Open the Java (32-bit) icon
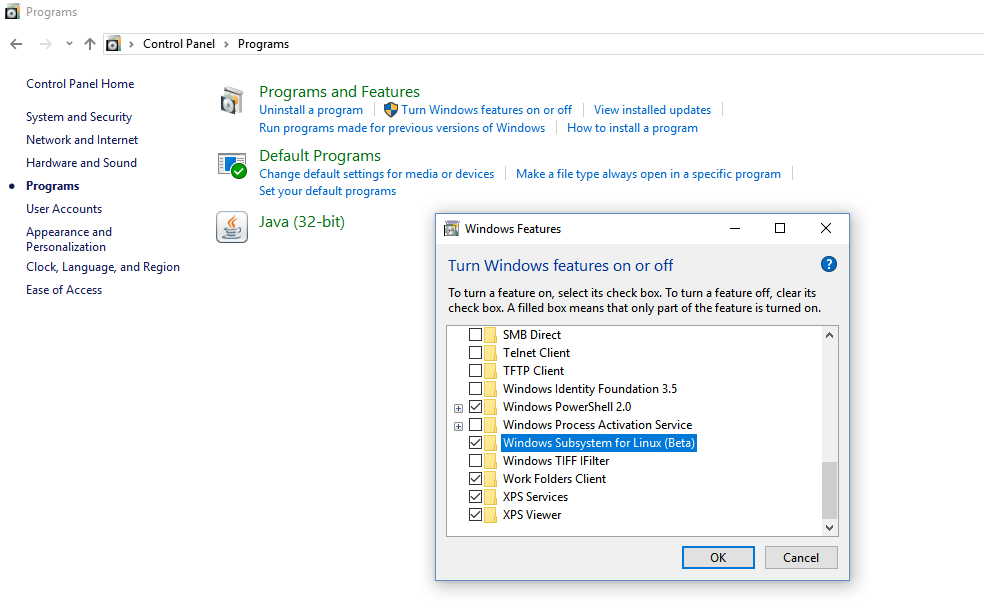Viewport: 984px width, 614px height. 232,228
